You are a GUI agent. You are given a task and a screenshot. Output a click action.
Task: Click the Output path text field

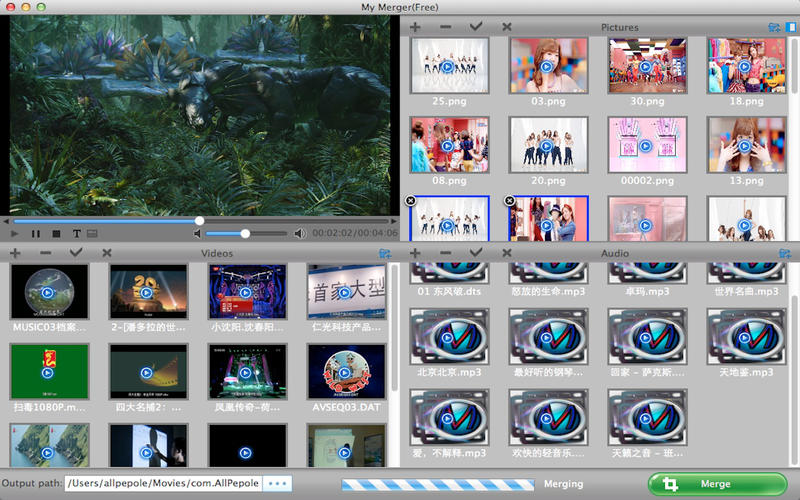click(x=163, y=484)
